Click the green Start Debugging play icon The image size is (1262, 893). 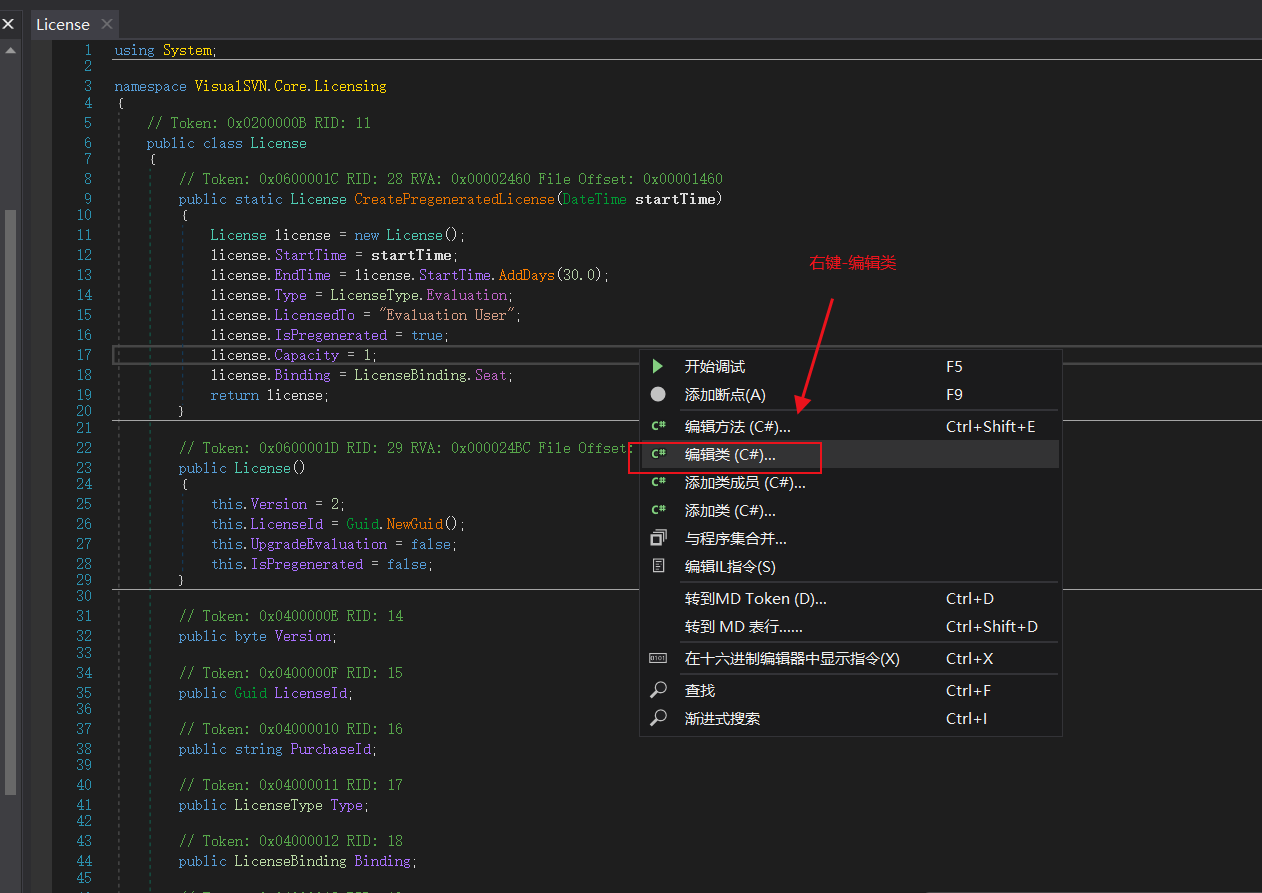(x=658, y=367)
